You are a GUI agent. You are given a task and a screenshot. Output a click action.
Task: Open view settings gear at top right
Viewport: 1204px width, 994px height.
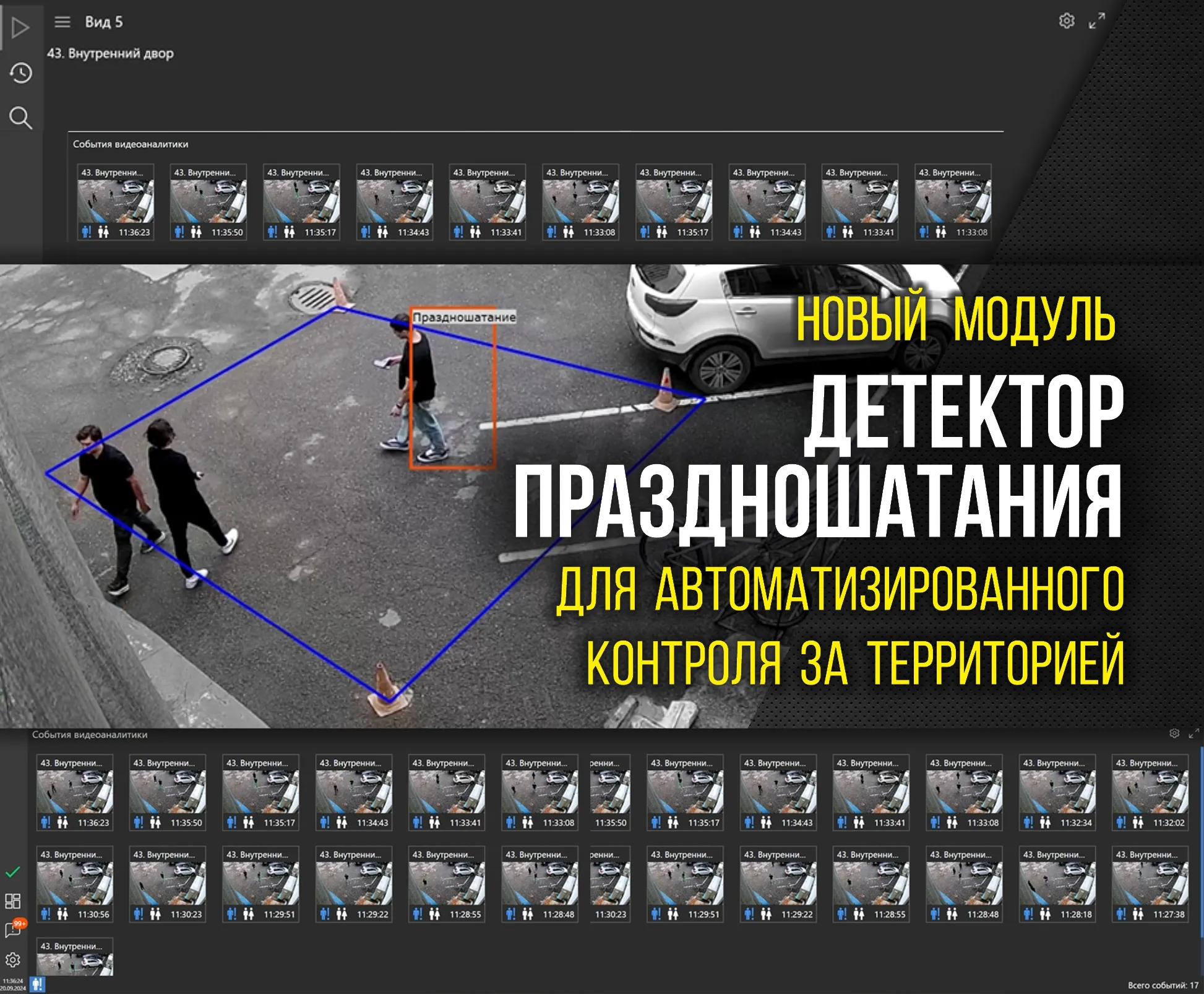point(1067,21)
